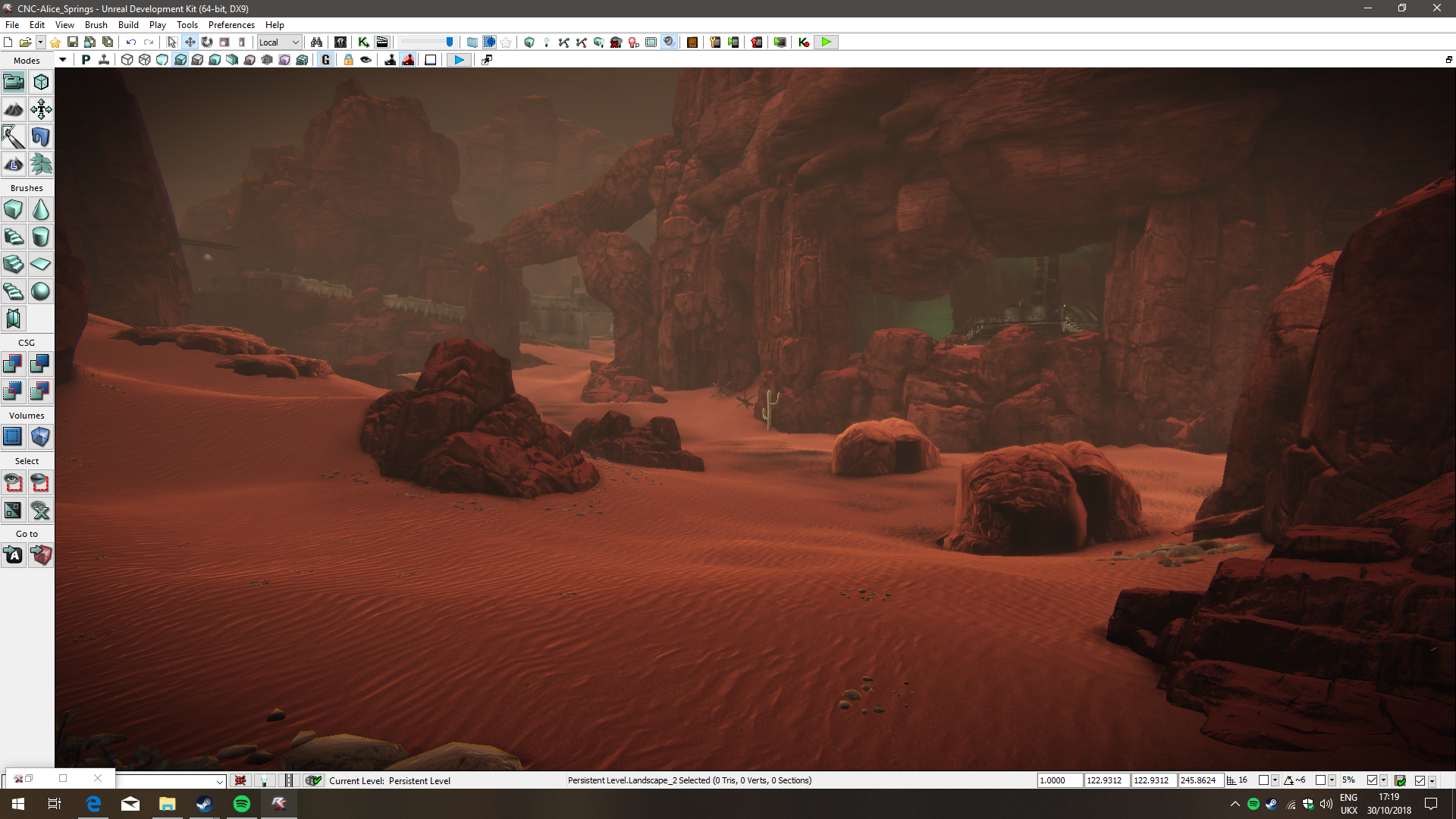
Task: Add Volume blue cube icon
Action: 41,437
